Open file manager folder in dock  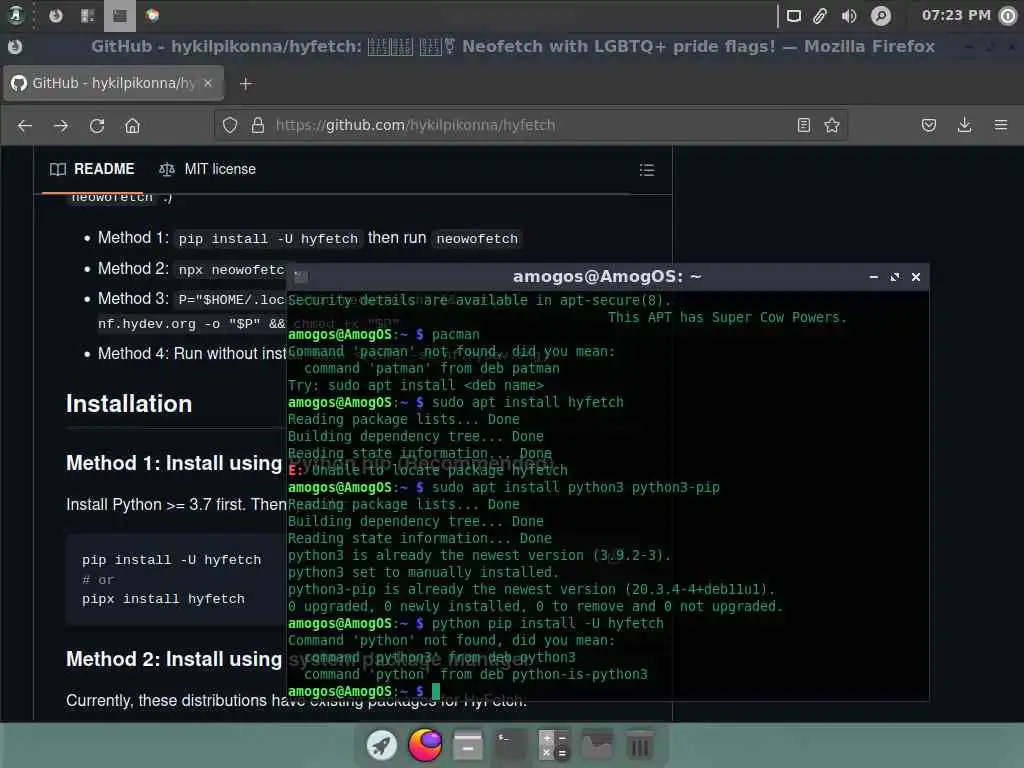coord(597,745)
